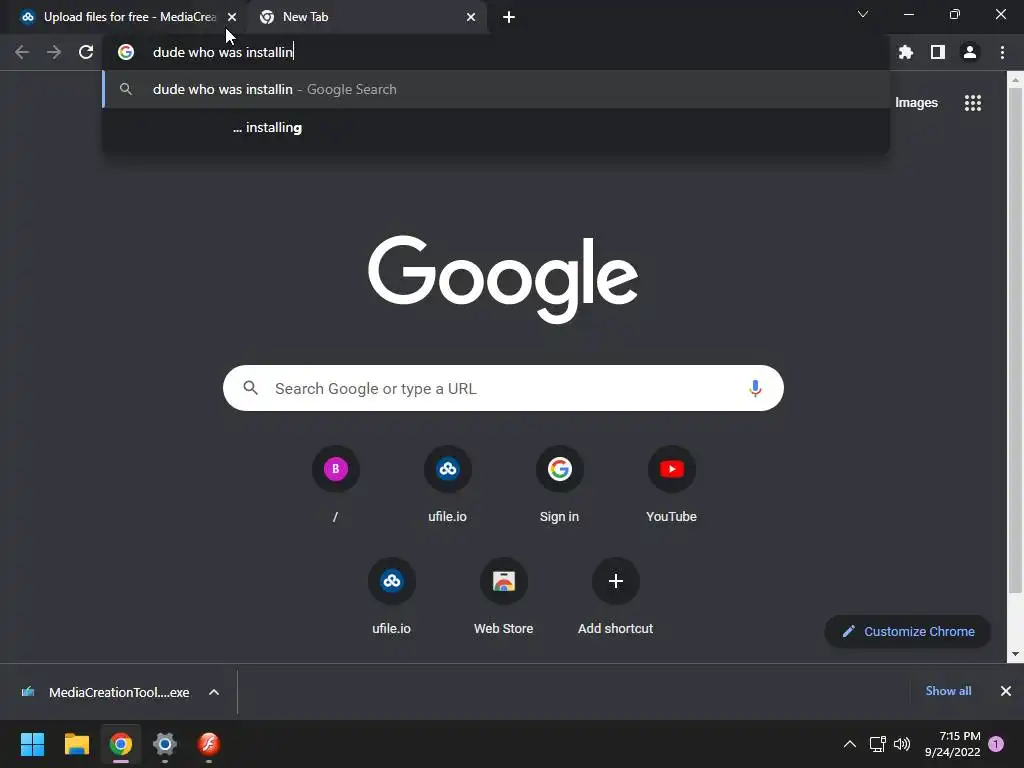
Task: Click the Chrome taskbar icon
Action: pos(121,744)
